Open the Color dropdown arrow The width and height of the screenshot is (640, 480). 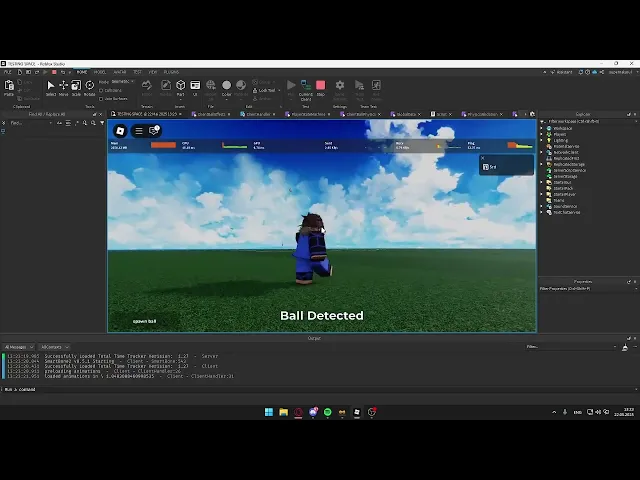click(x=227, y=99)
